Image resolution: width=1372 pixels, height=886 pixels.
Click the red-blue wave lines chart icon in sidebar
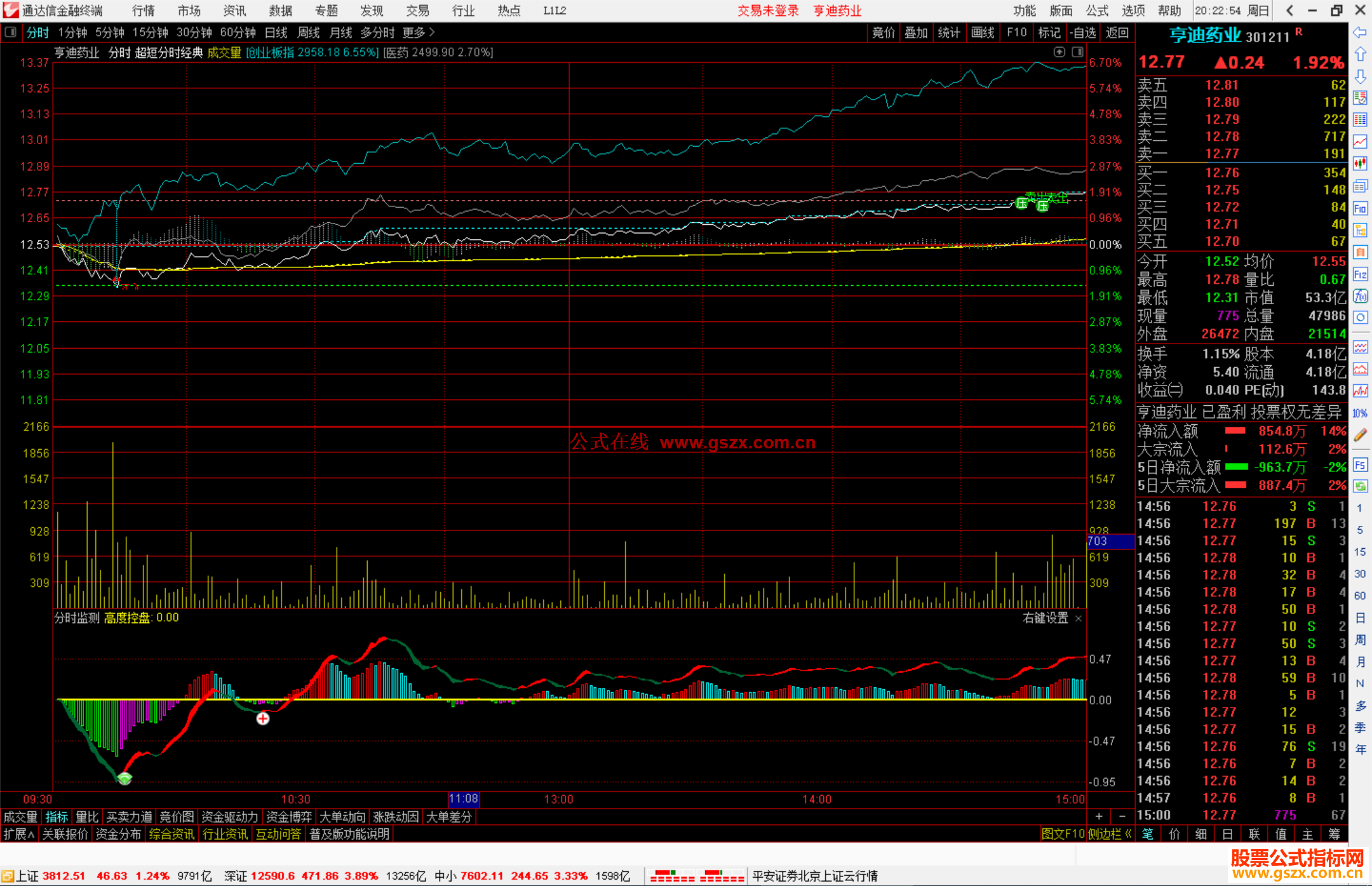tap(1360, 347)
